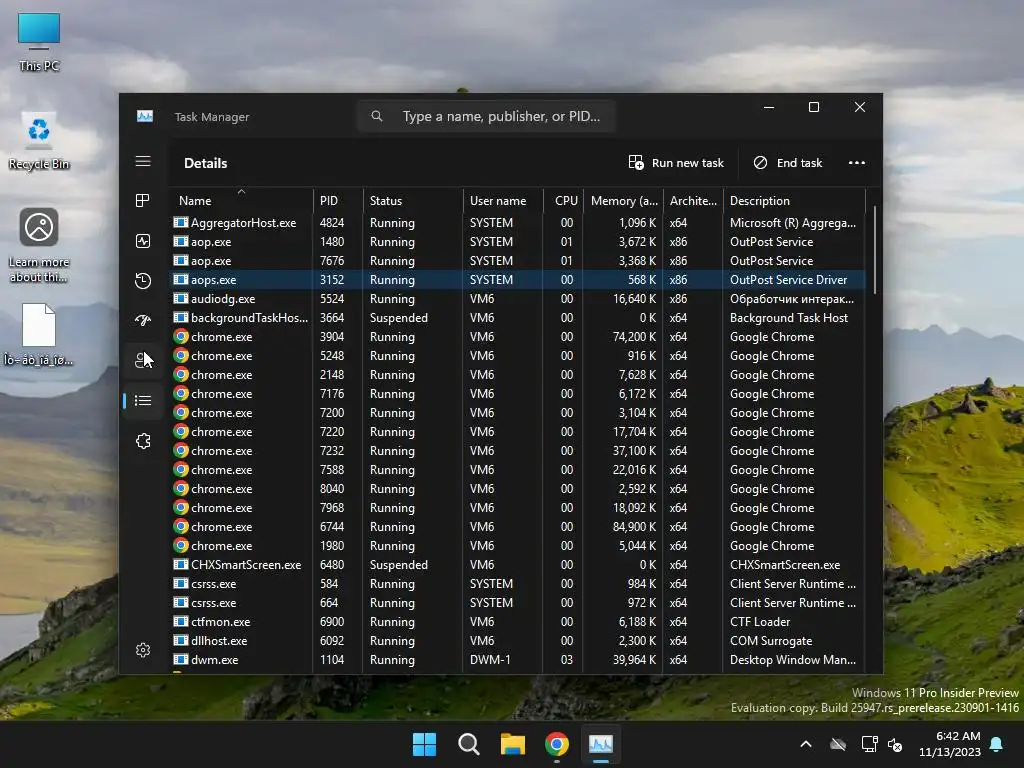
Task: Open the Users page in sidebar
Action: point(143,360)
